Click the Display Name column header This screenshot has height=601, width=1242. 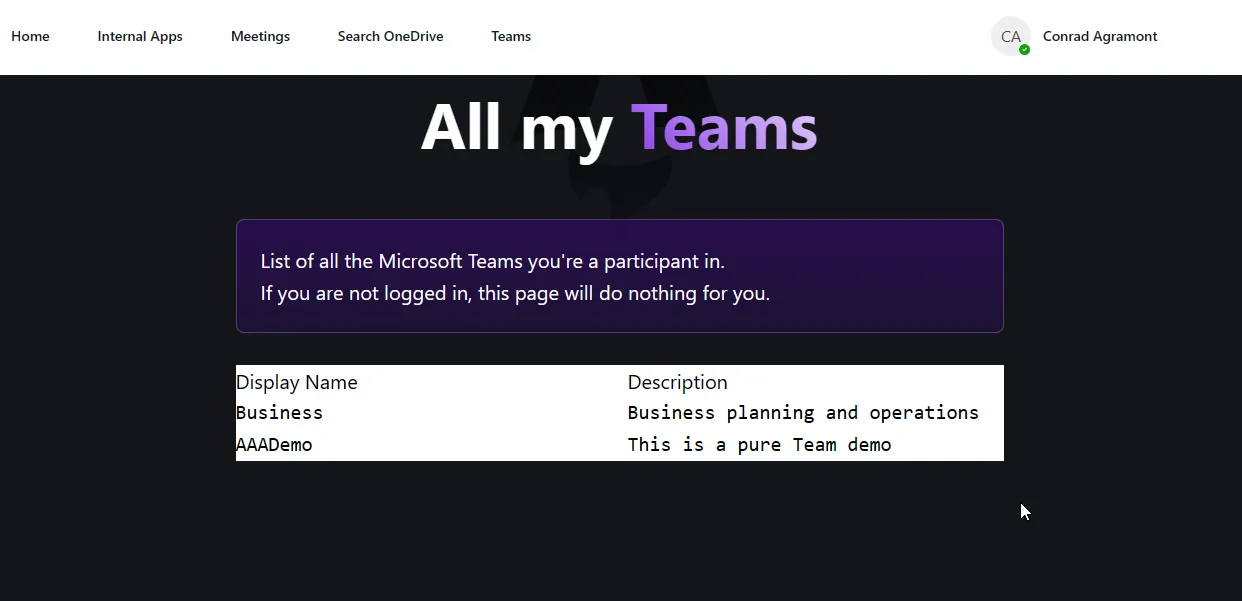[x=296, y=382]
